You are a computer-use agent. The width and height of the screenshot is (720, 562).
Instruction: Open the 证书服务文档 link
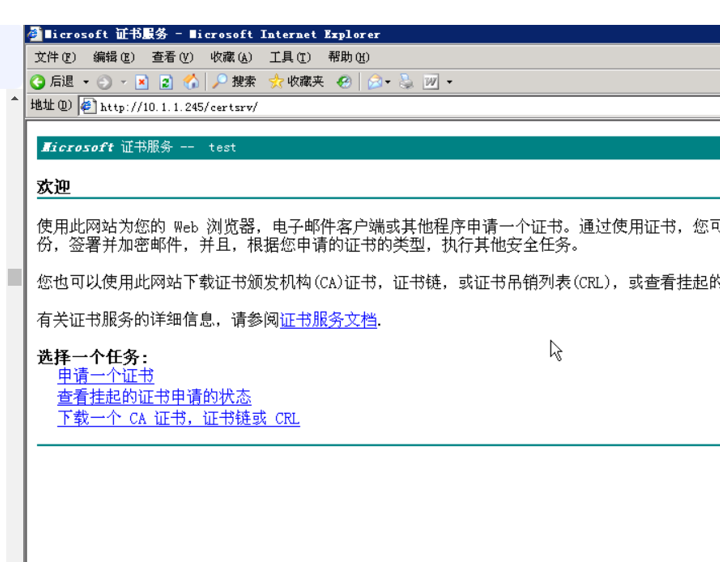coord(328,320)
